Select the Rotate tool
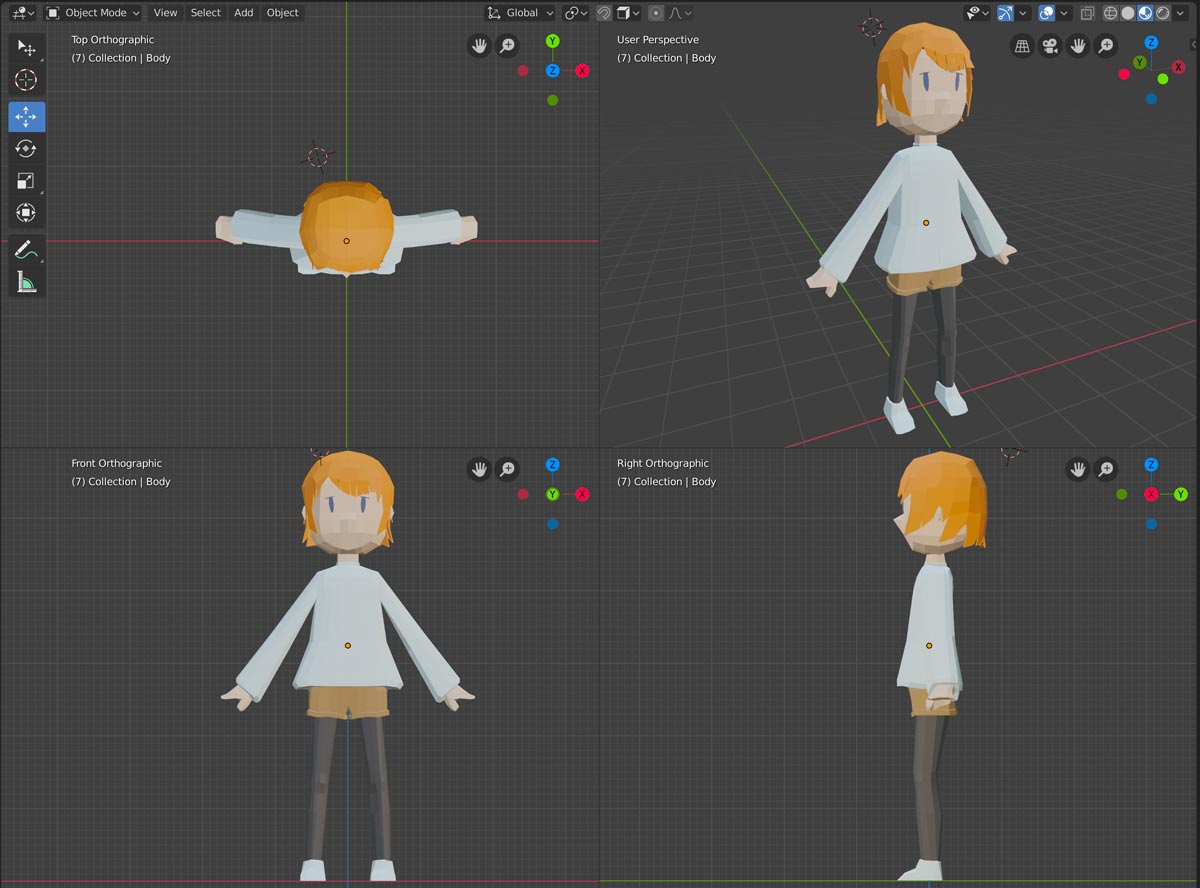Screen dimensions: 1200x888 point(26,149)
